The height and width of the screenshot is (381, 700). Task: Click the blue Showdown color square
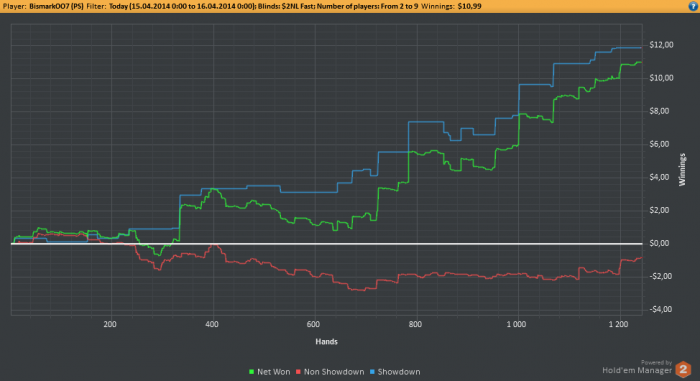pyautogui.click(x=372, y=372)
